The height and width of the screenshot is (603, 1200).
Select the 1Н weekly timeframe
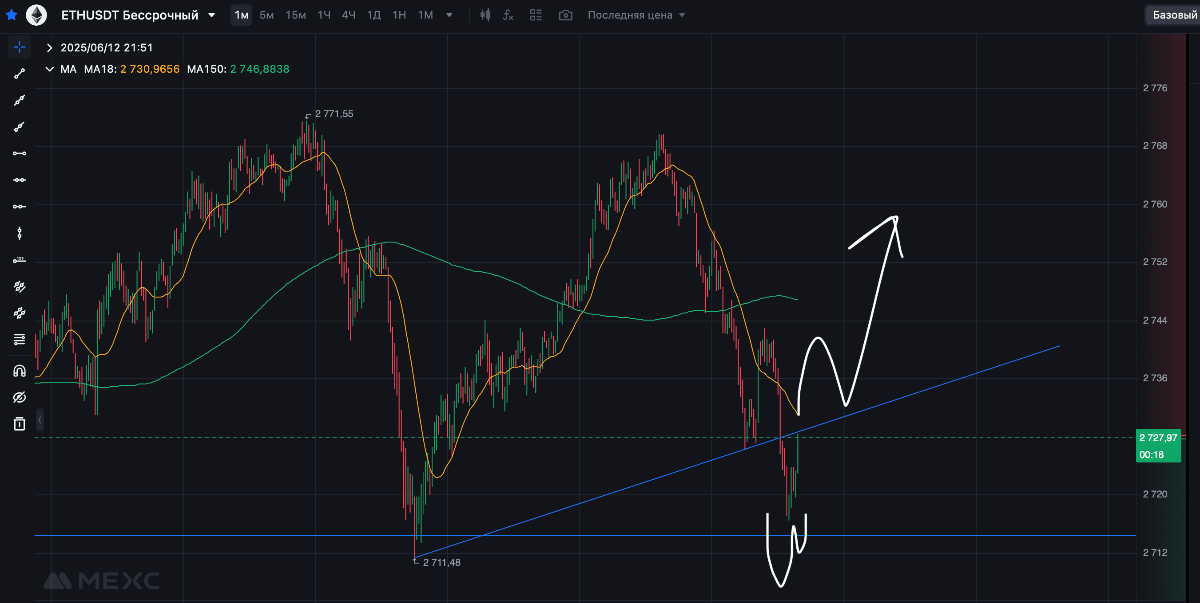(399, 15)
